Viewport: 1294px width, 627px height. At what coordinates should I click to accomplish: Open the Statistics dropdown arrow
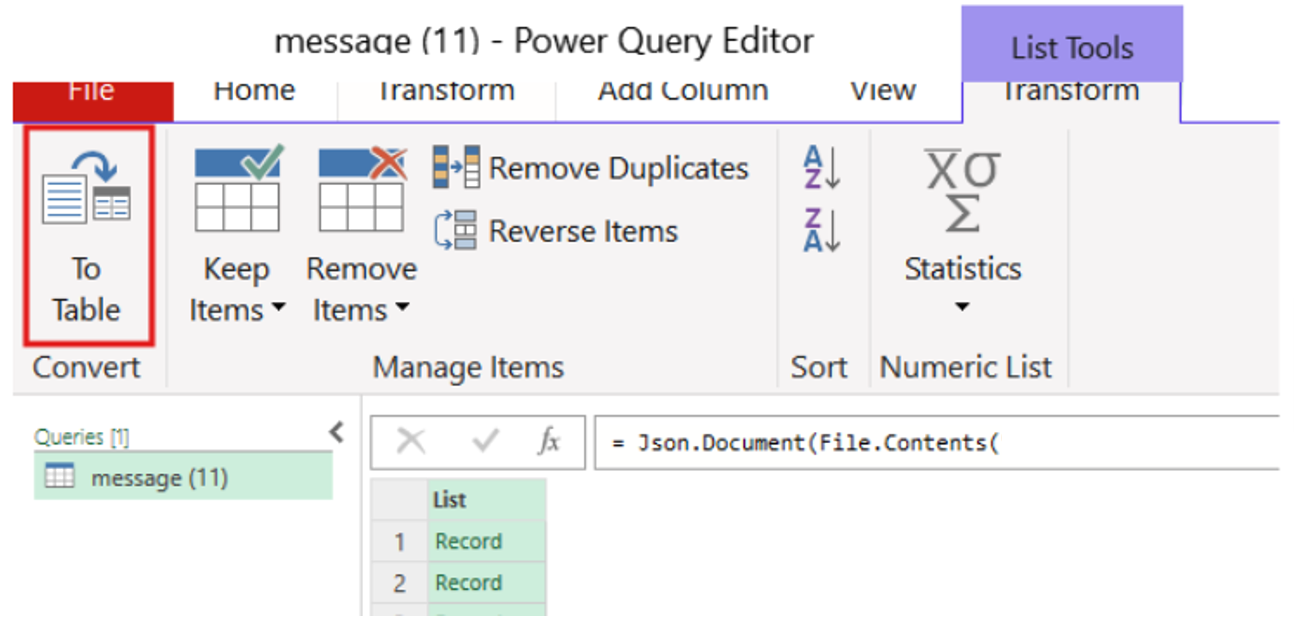pos(962,307)
